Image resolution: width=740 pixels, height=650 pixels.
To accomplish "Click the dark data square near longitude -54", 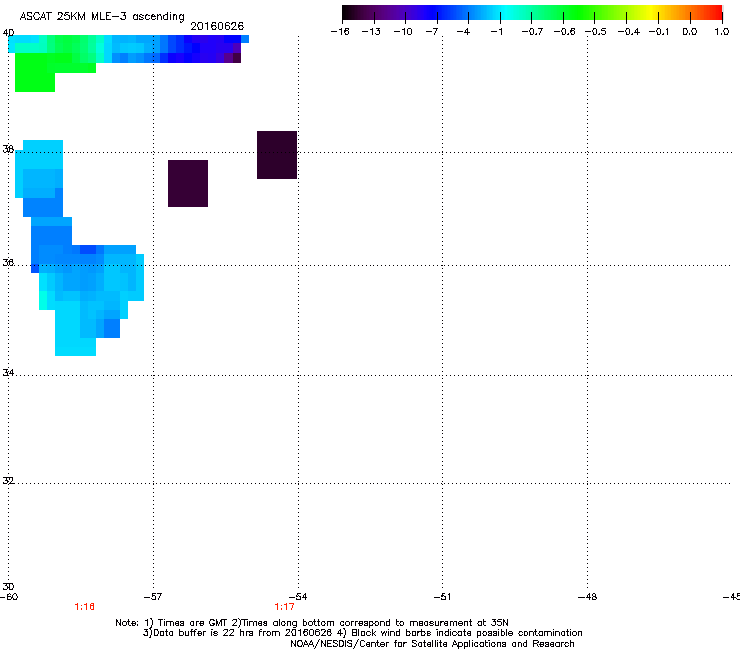I will (x=277, y=155).
